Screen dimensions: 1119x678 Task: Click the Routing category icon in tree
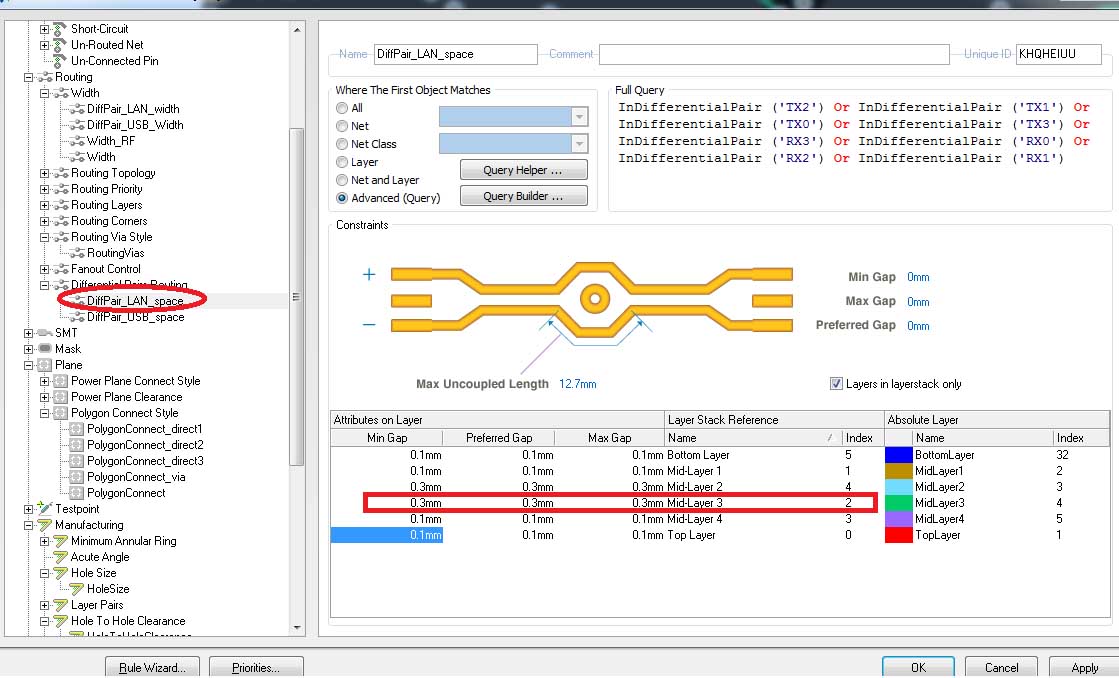pos(44,77)
